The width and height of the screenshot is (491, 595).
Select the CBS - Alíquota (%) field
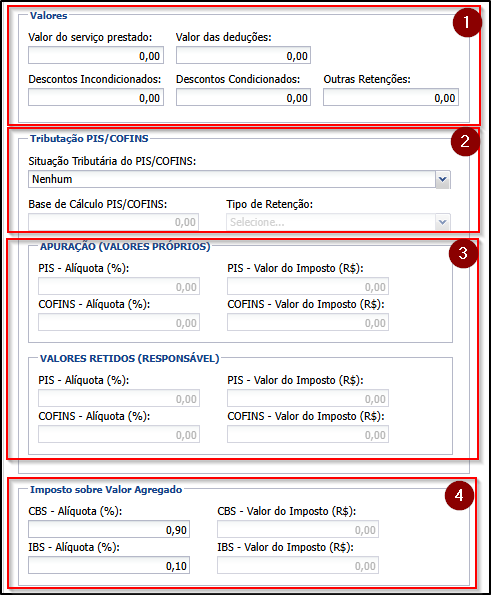click(109, 529)
